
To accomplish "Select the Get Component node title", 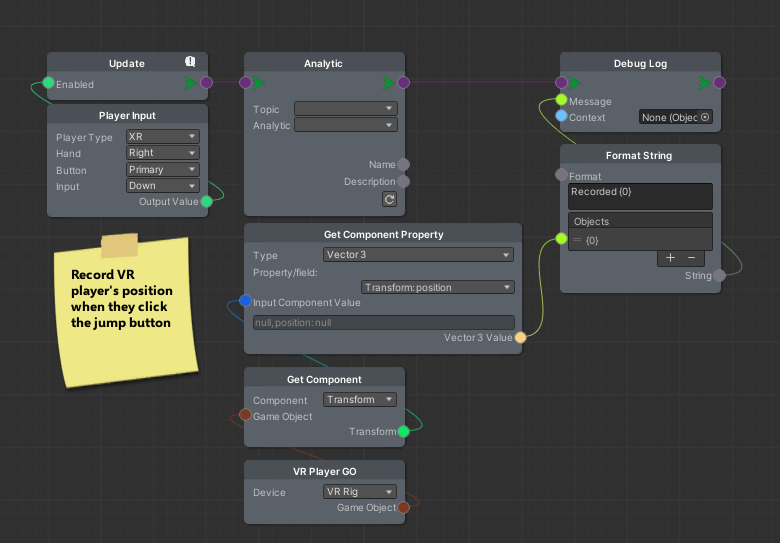I will 324,379.
